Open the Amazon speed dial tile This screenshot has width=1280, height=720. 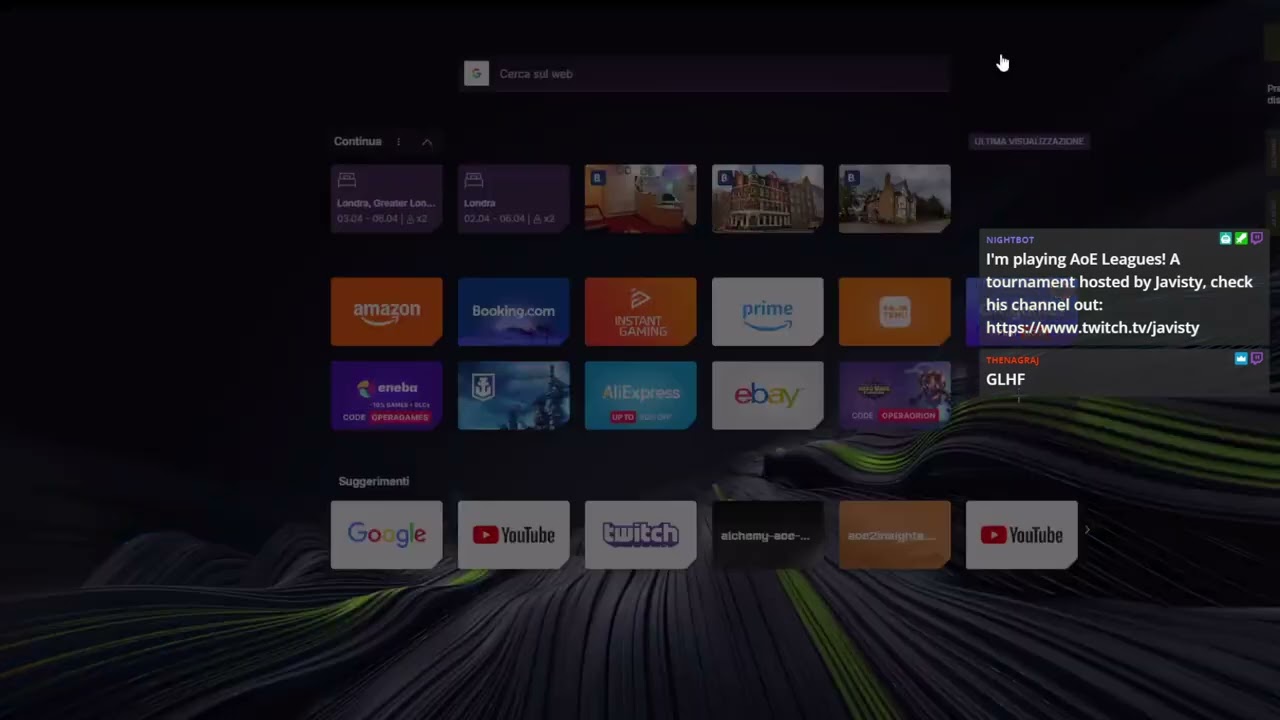pyautogui.click(x=386, y=312)
